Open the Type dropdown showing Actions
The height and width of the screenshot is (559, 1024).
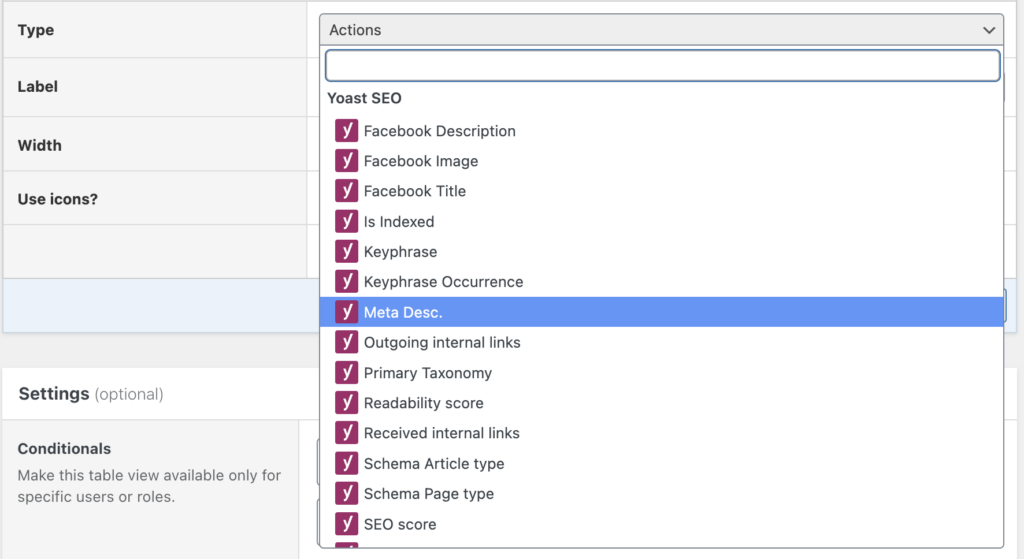point(661,30)
